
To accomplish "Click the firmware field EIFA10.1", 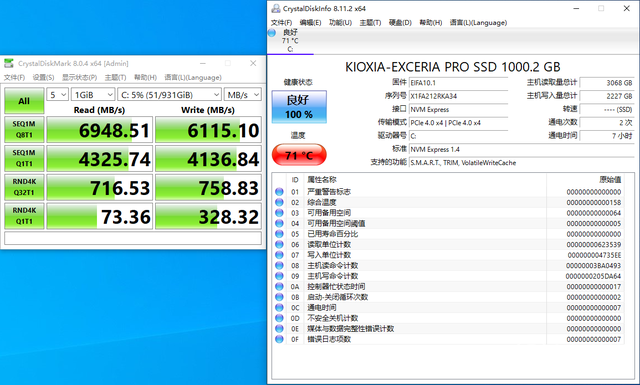I will (x=458, y=83).
